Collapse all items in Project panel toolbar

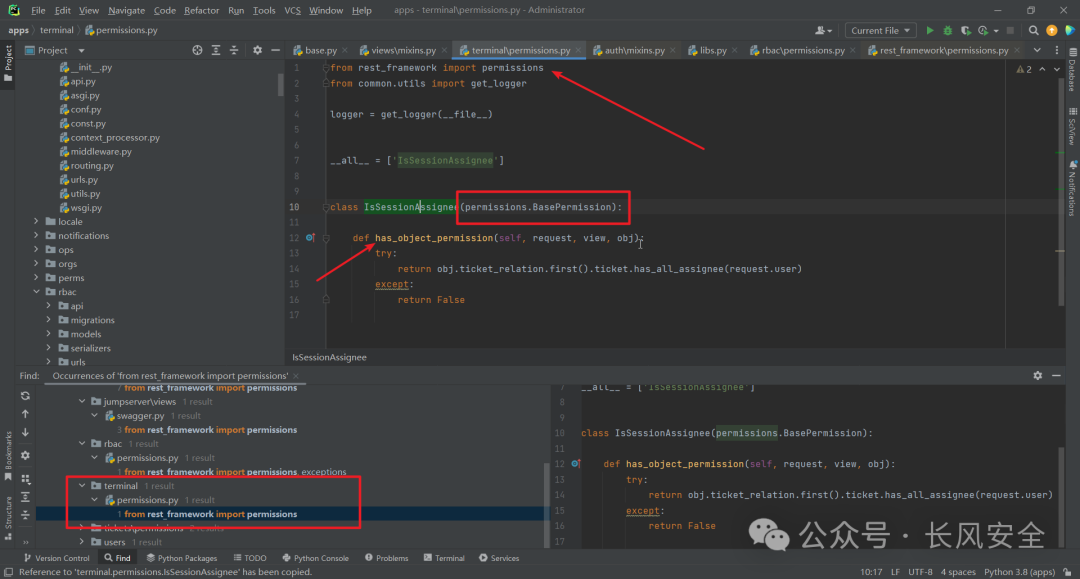[235, 50]
